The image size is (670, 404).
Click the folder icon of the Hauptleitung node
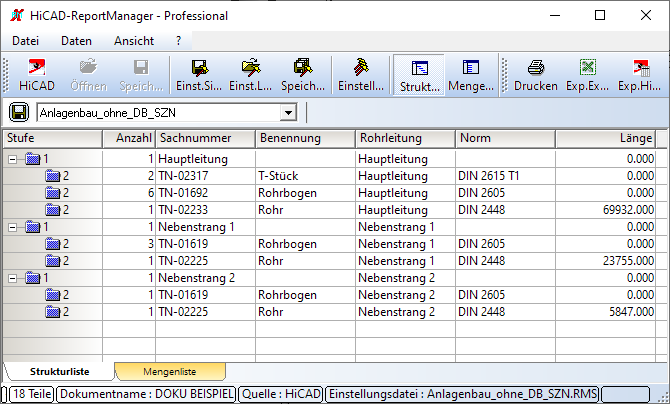pos(32,159)
